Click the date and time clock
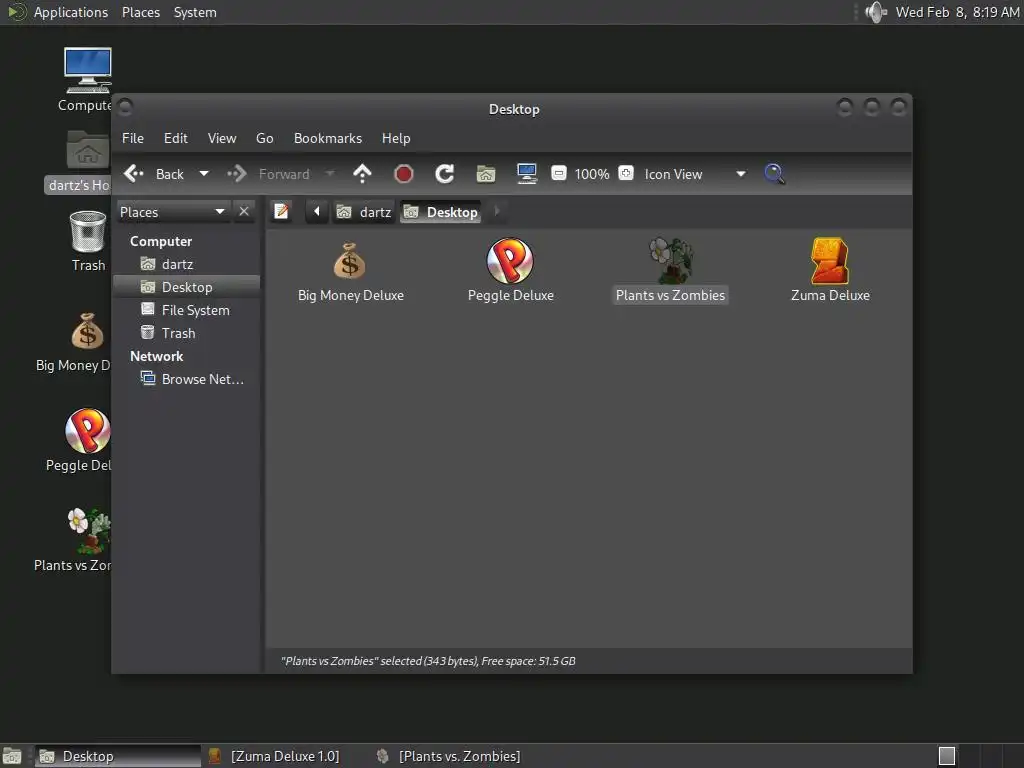Viewport: 1024px width, 768px height. coord(957,12)
